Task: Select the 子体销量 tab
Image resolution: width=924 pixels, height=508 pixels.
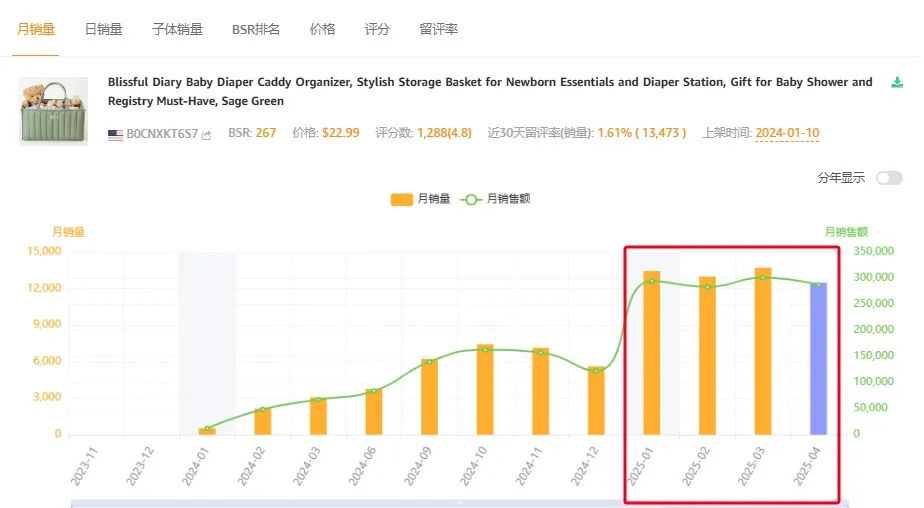Action: (x=177, y=29)
